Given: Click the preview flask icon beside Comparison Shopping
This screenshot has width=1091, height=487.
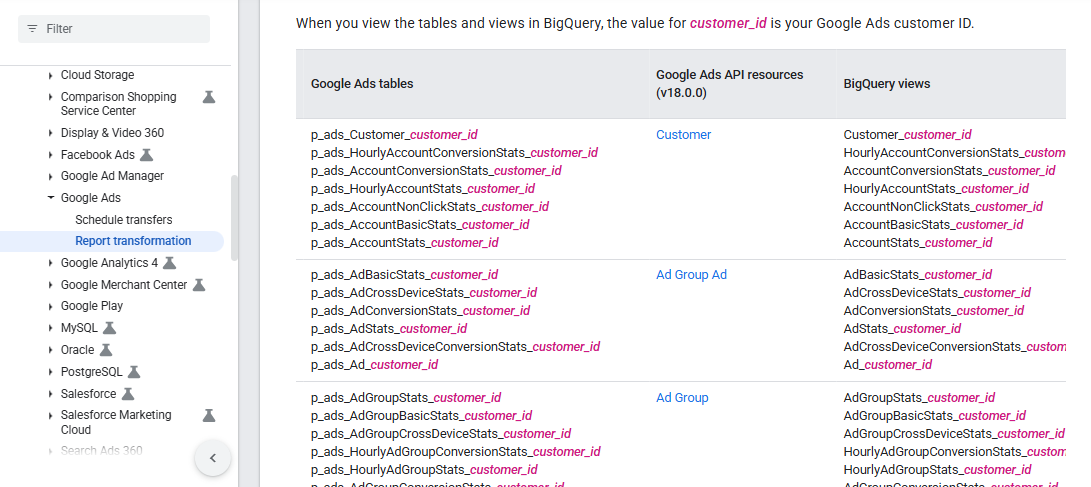Looking at the screenshot, I should pos(209,97).
